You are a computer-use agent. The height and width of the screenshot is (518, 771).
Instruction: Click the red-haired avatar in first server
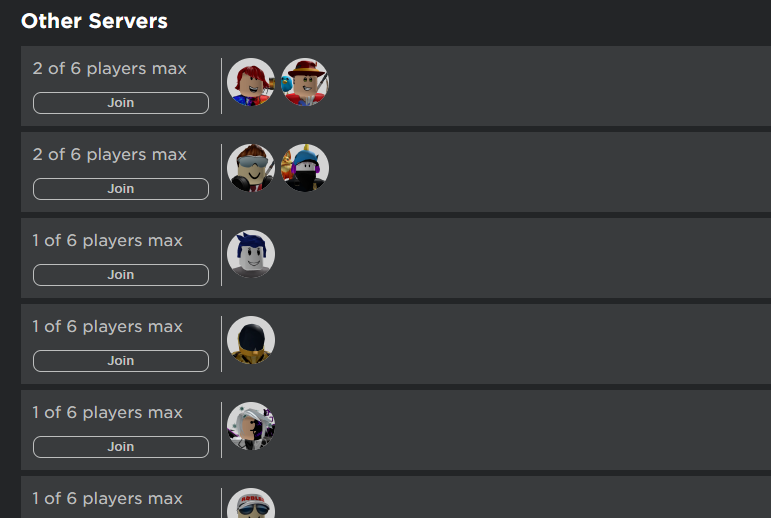251,82
